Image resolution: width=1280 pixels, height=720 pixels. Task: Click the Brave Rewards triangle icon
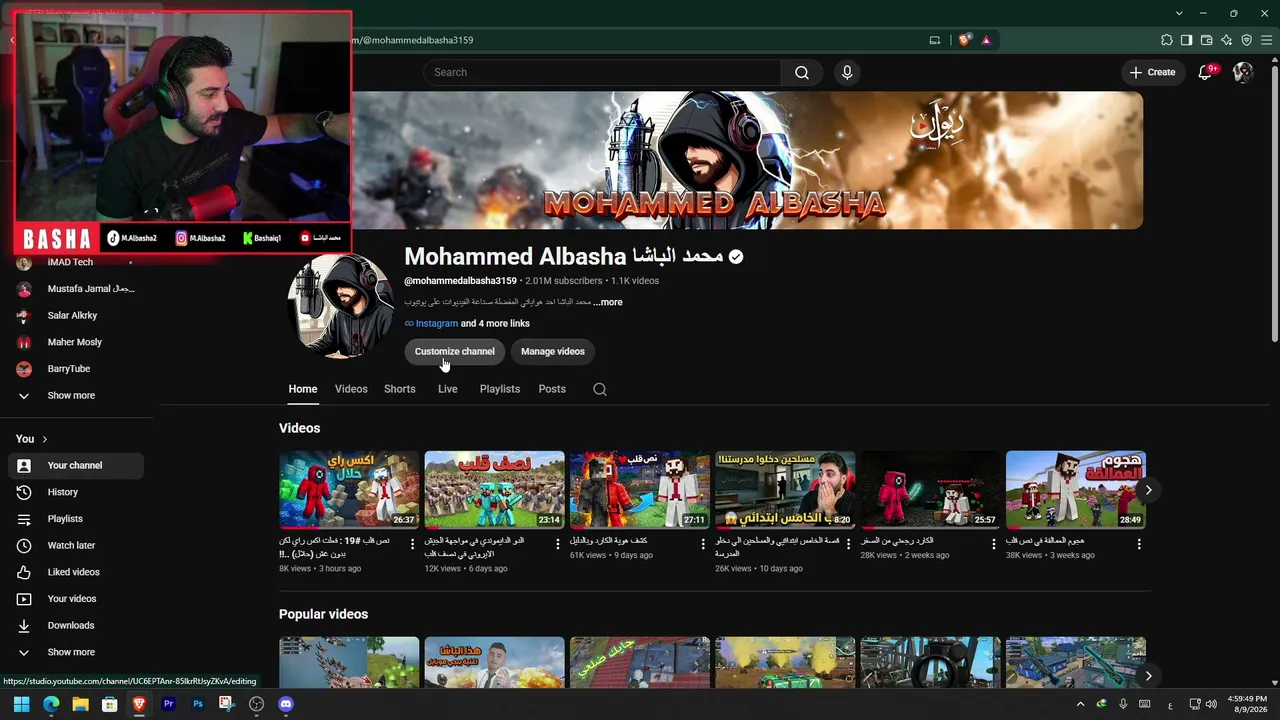click(986, 40)
